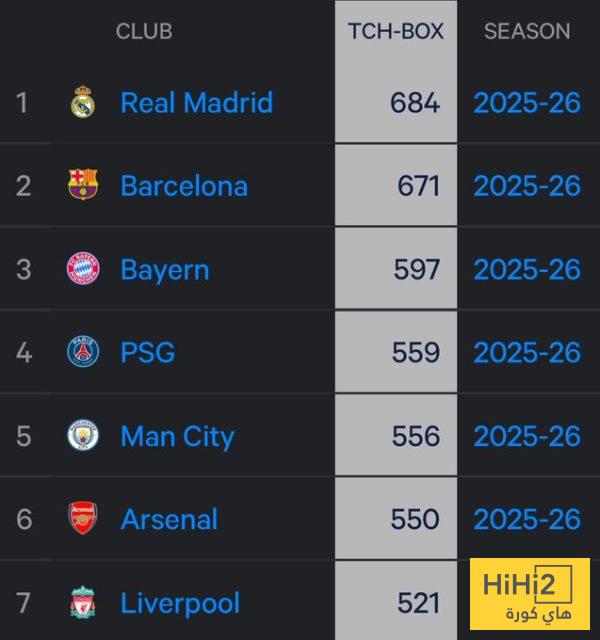
Task: Open the Real Madrid team link
Action: (196, 102)
